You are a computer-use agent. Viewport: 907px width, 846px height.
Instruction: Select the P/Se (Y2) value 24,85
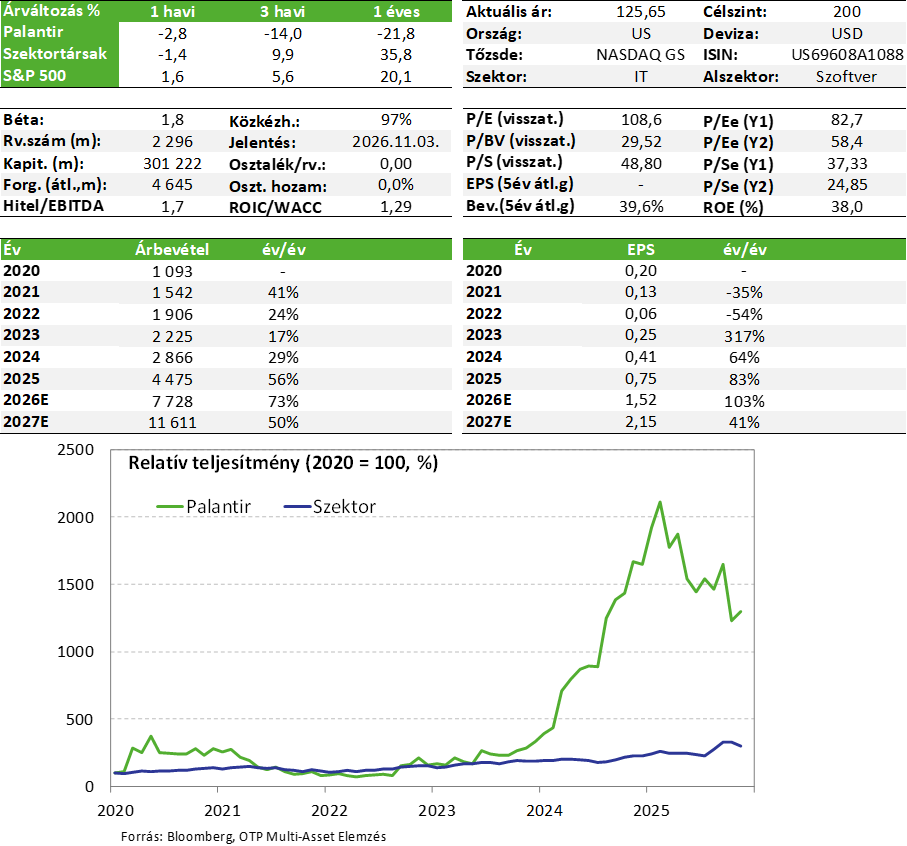click(x=847, y=185)
